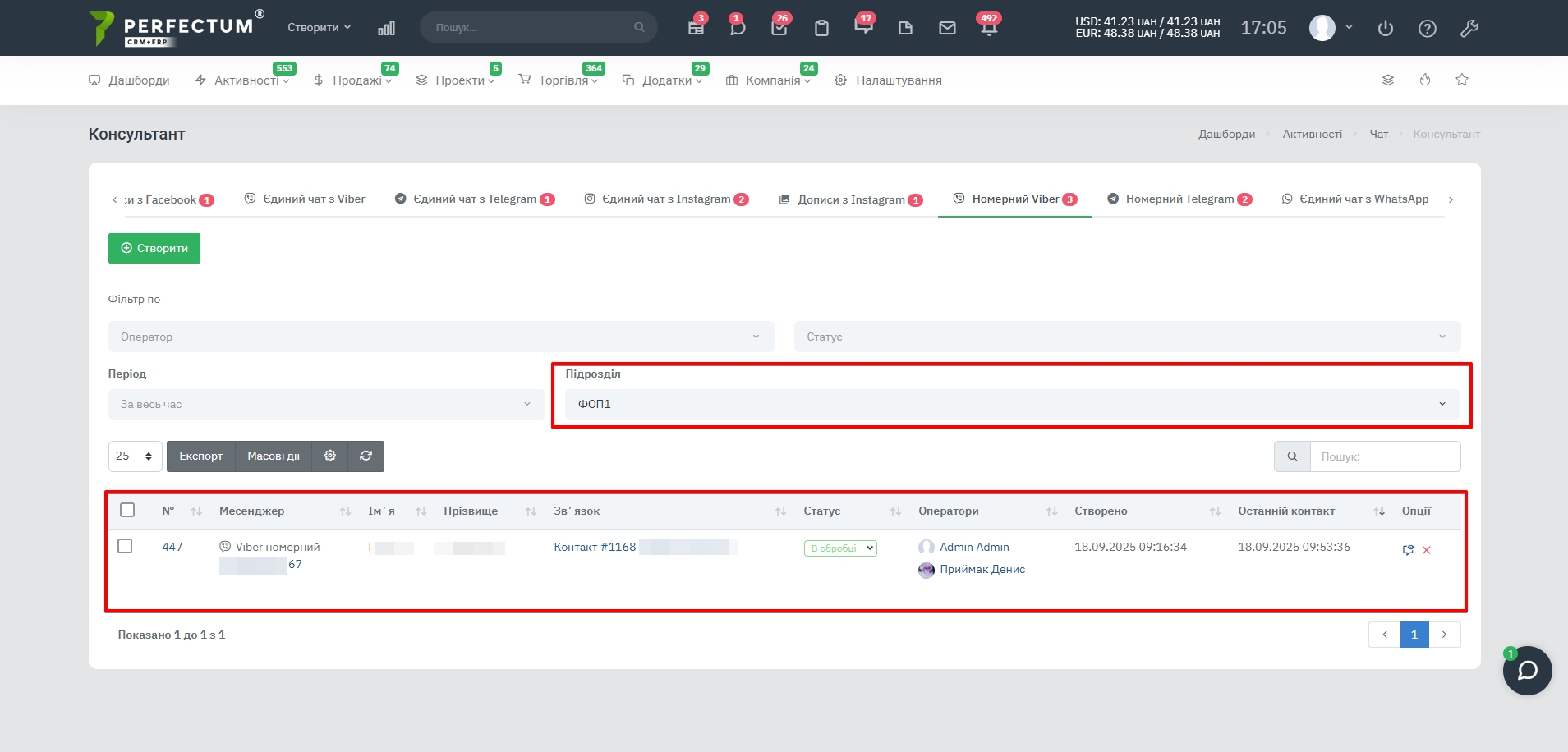Open floating chat bubble widget
Image resolution: width=1568 pixels, height=752 pixels.
pos(1527,671)
